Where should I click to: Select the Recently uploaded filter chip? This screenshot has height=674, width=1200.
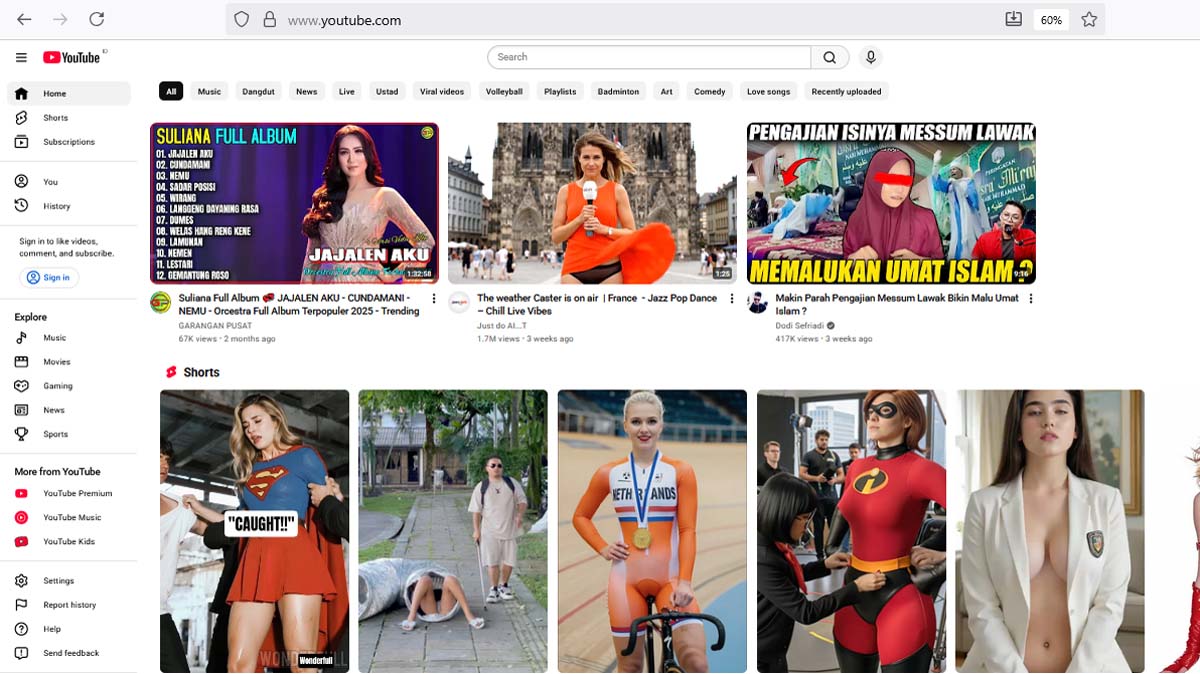(846, 91)
